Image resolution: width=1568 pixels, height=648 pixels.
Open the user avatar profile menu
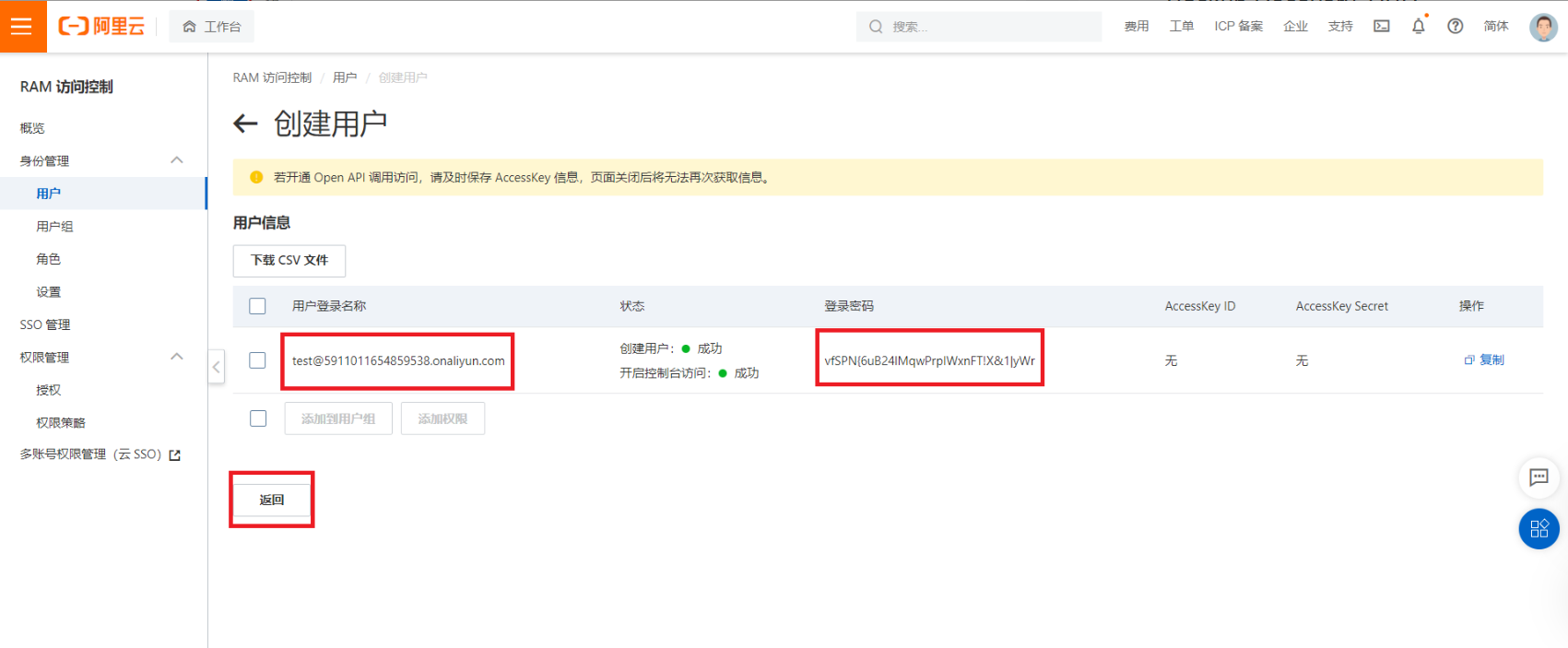click(x=1542, y=27)
